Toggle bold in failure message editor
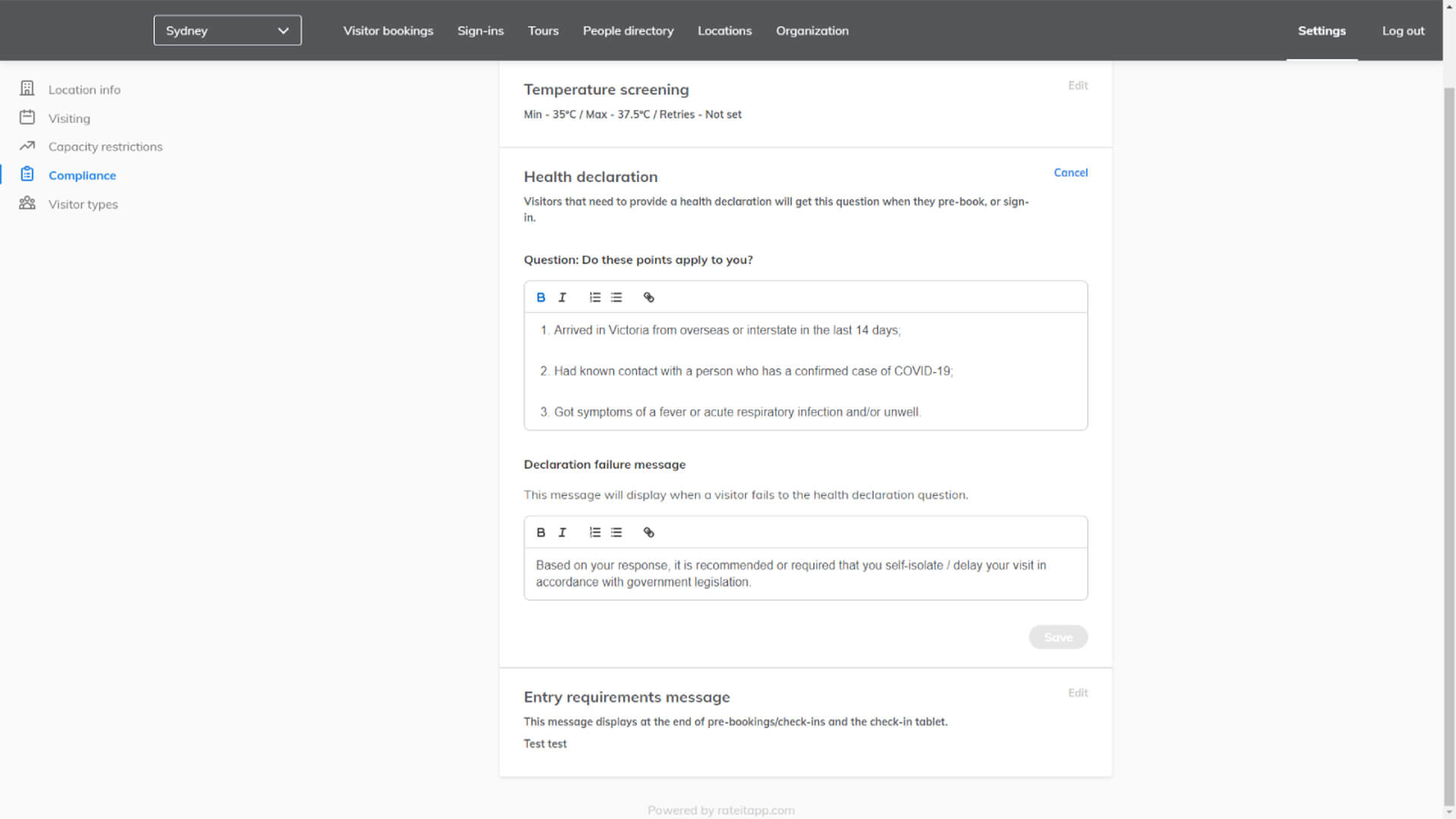The image size is (1456, 819). pyautogui.click(x=541, y=532)
